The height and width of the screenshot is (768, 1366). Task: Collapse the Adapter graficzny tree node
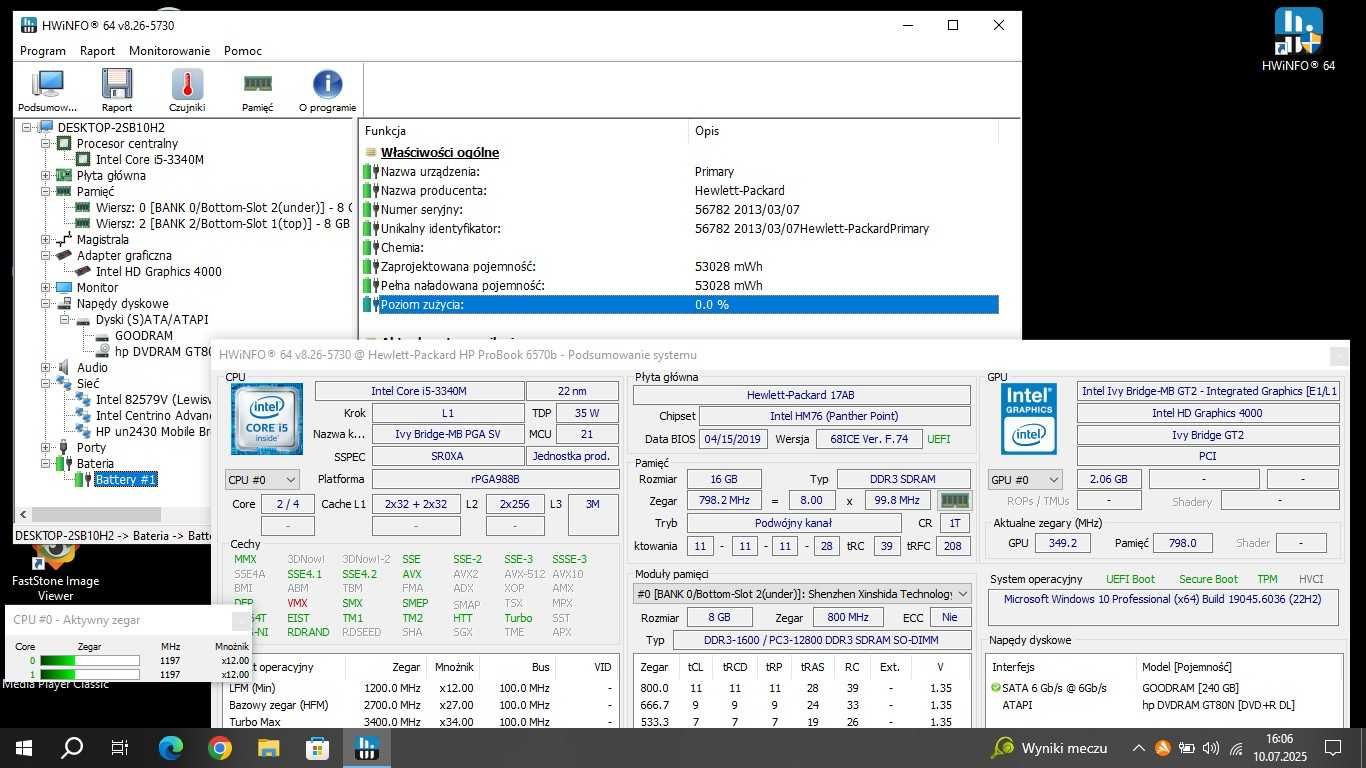point(46,256)
